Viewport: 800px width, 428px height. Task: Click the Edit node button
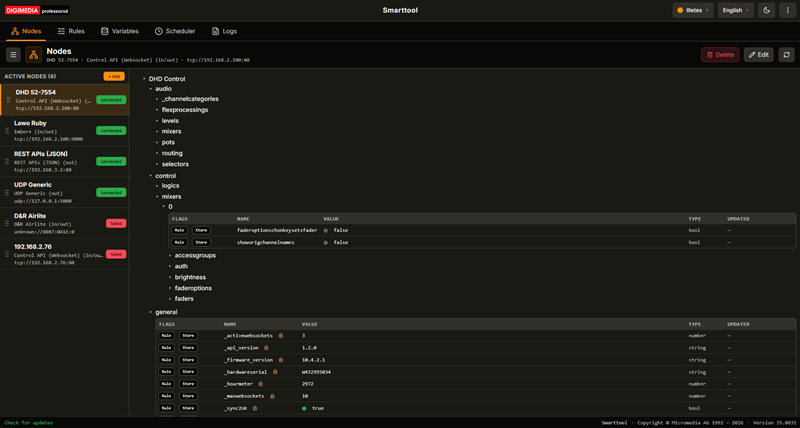(759, 55)
